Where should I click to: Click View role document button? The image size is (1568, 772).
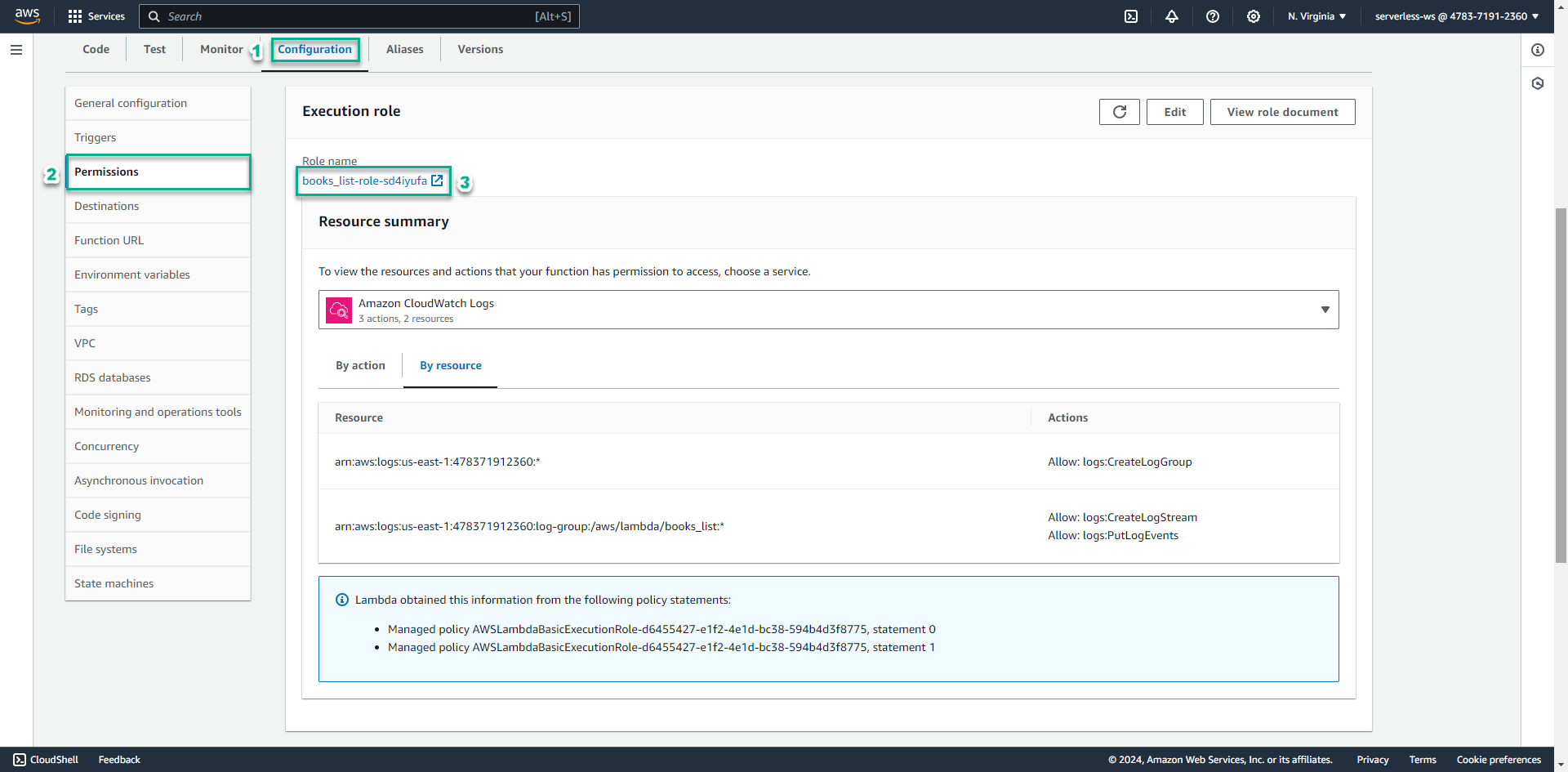click(1282, 112)
